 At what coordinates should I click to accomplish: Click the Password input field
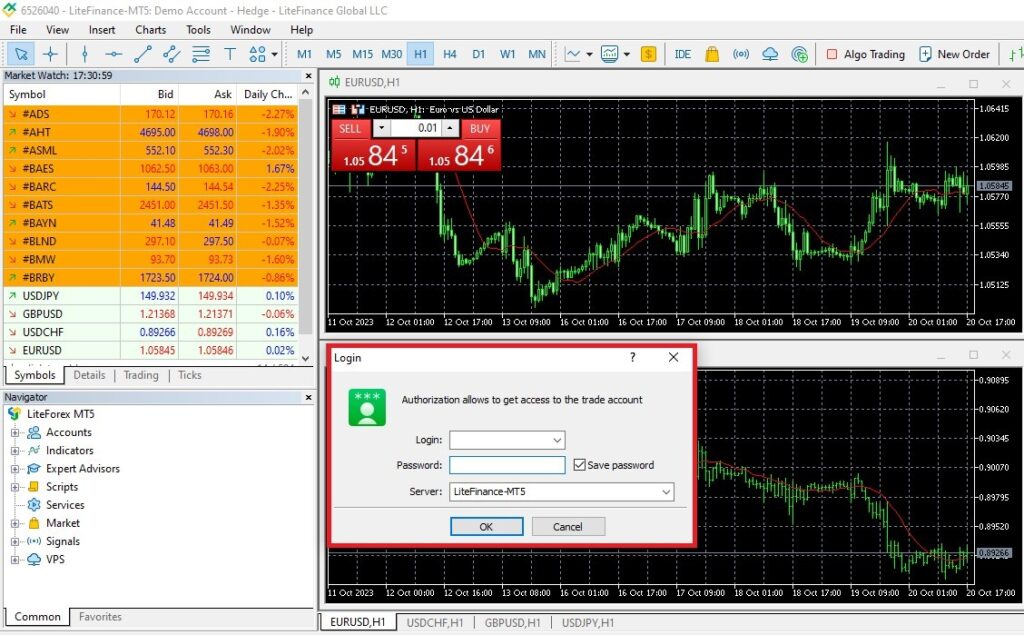[x=507, y=465]
